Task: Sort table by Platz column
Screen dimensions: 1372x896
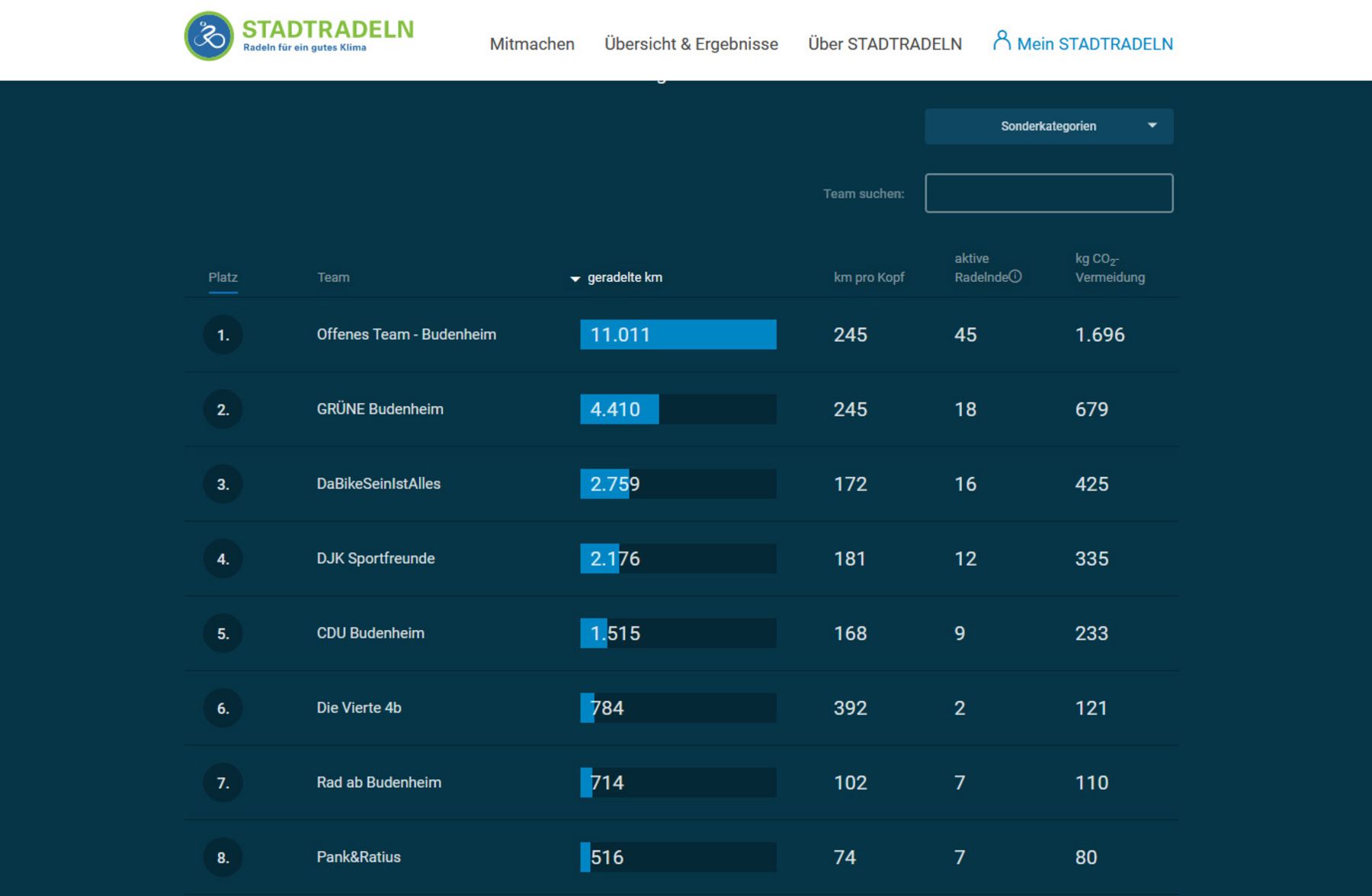Action: click(223, 277)
